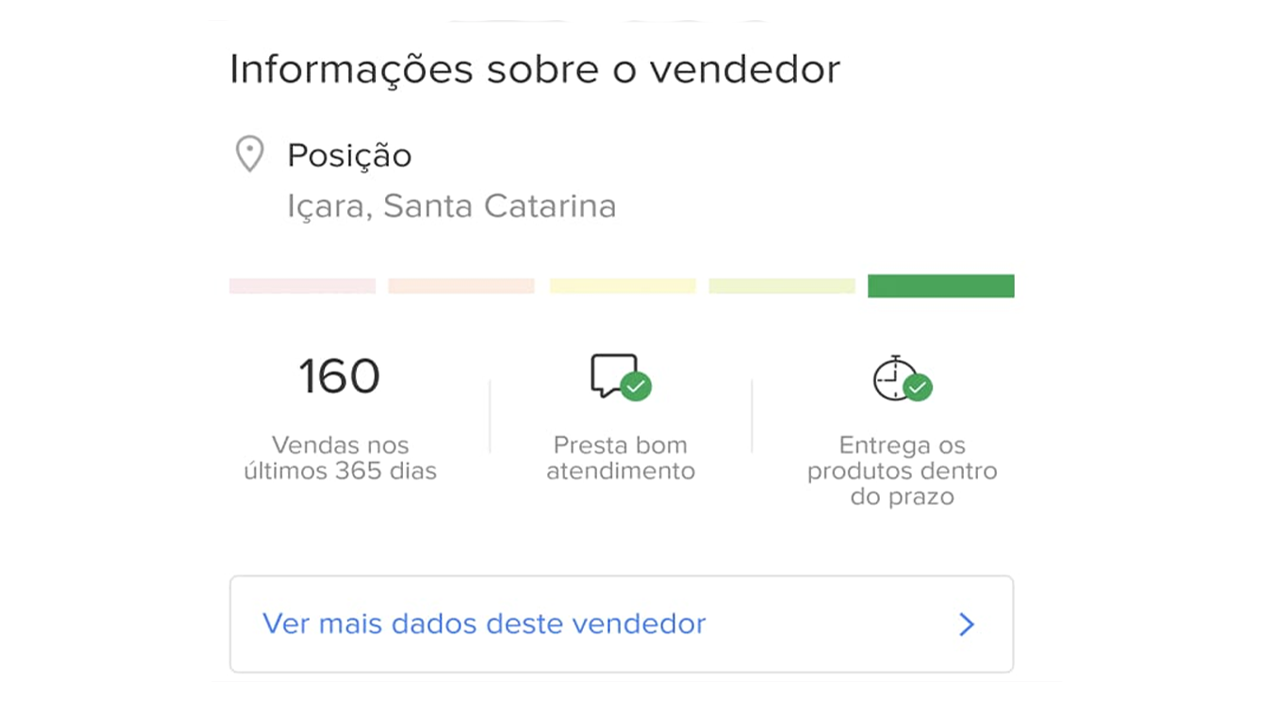Select 'Vendas nos últimos 365 dias' label
The image size is (1280, 702).
pos(340,458)
